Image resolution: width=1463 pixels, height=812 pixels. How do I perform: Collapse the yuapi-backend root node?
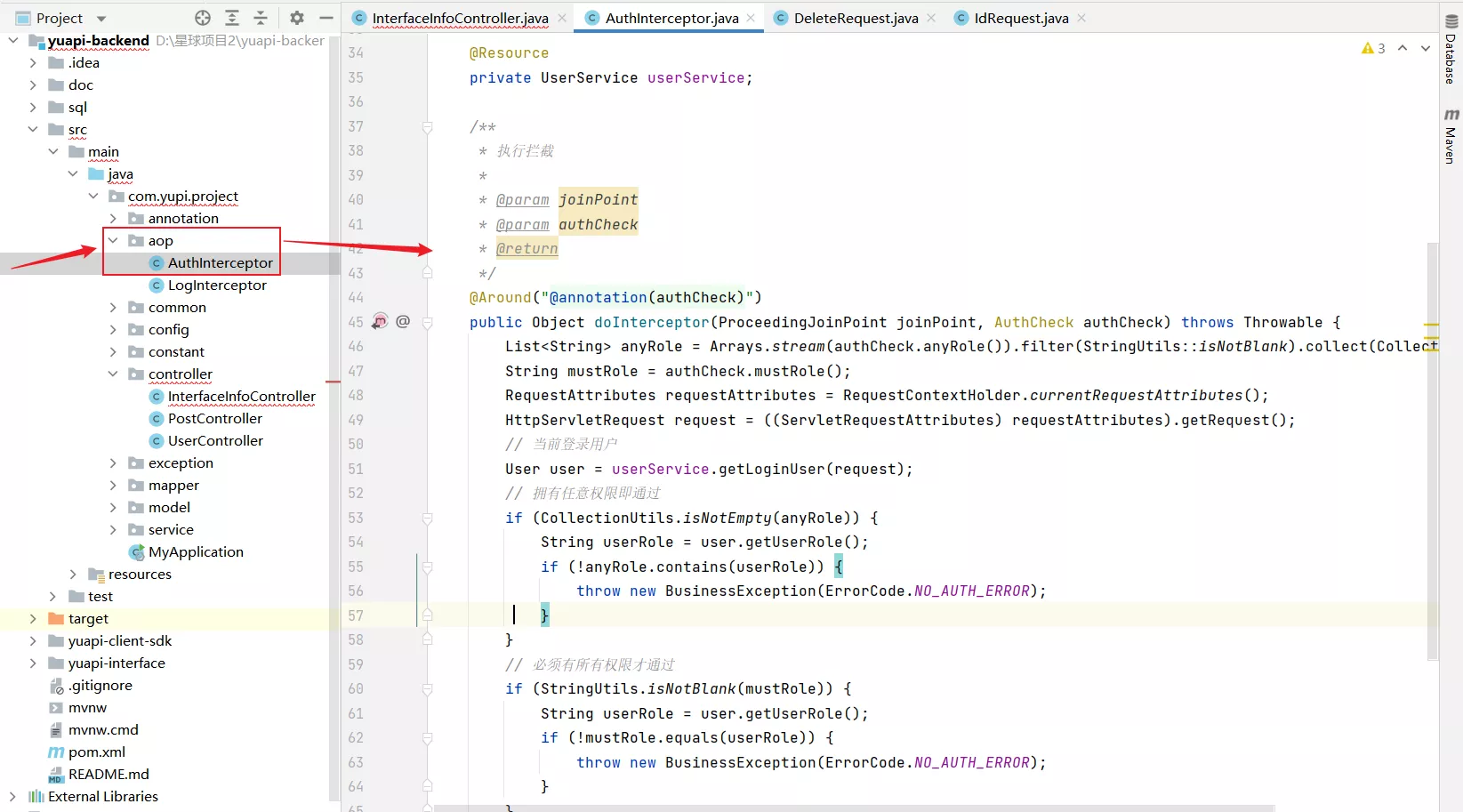click(x=12, y=40)
